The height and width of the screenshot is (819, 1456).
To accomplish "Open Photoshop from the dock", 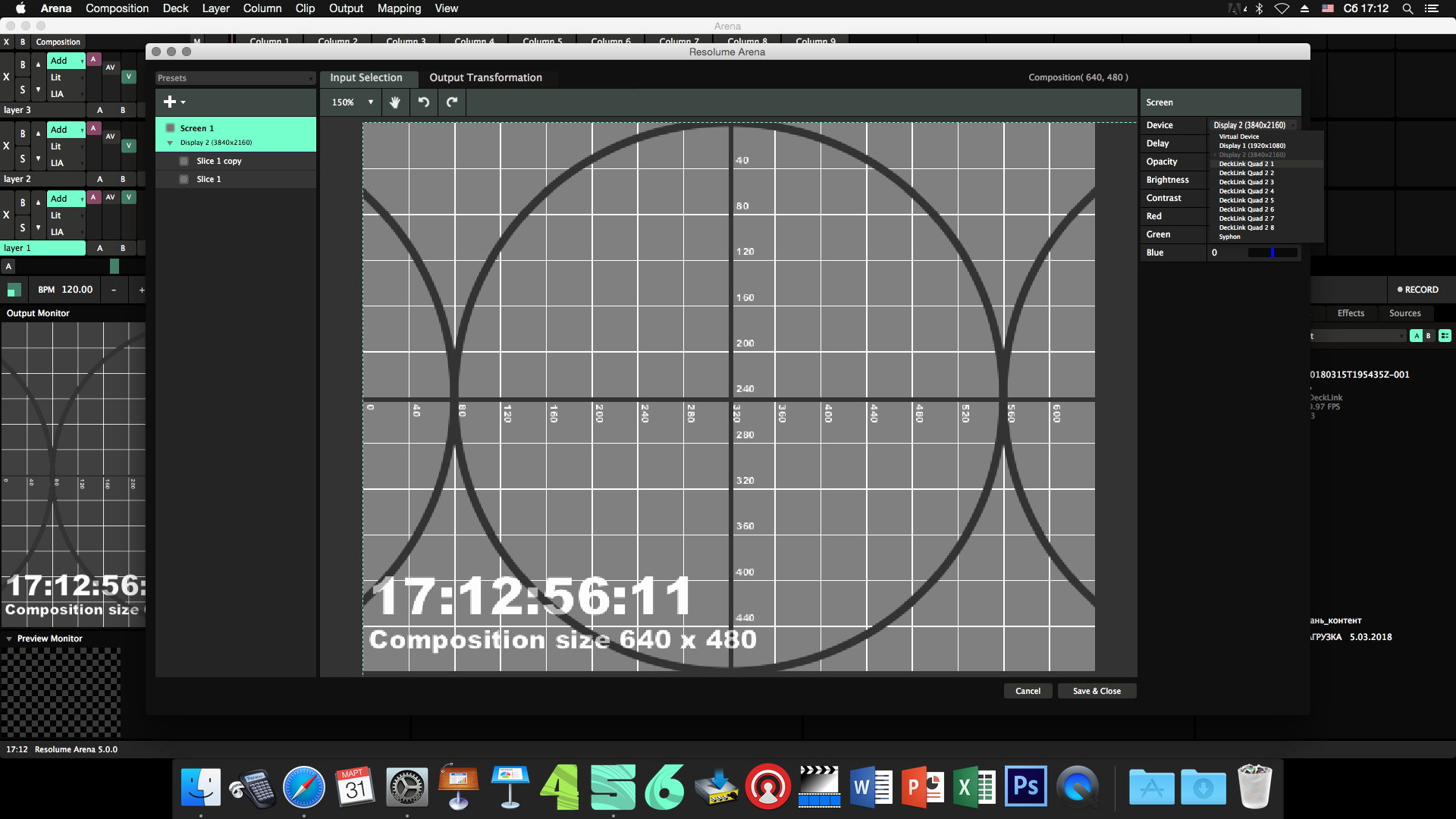I will click(1025, 787).
